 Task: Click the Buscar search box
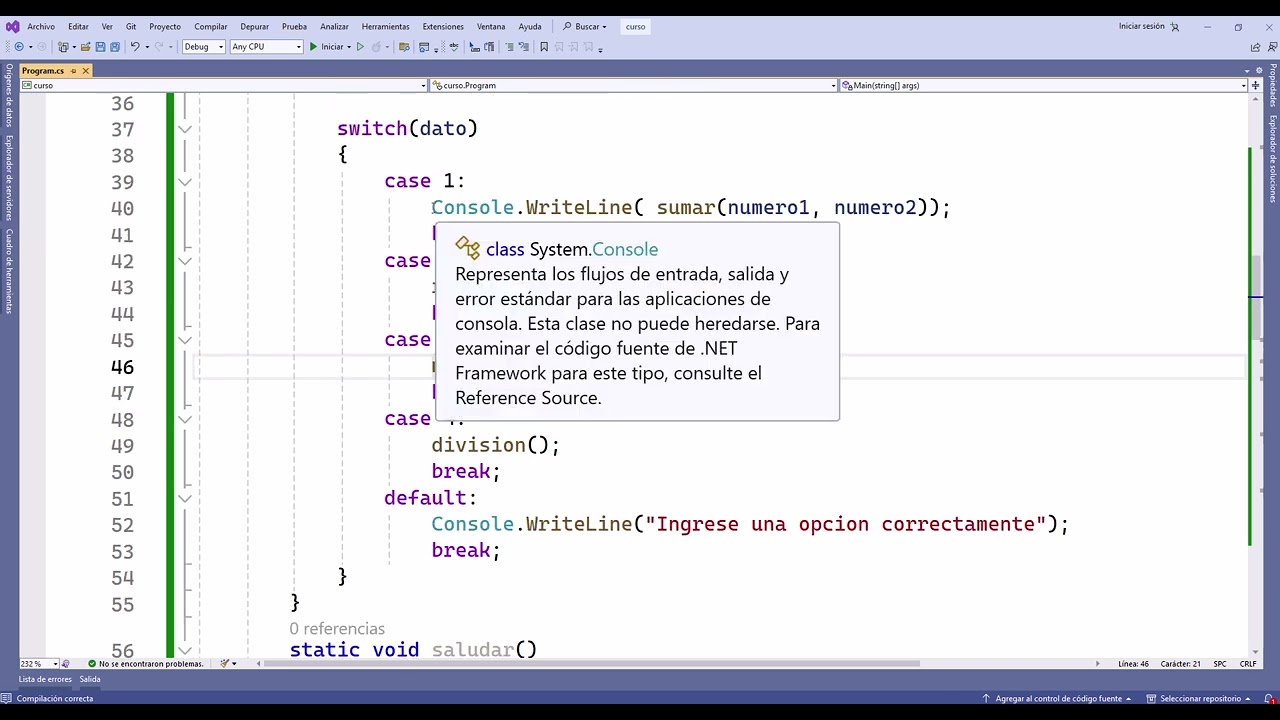point(584,27)
